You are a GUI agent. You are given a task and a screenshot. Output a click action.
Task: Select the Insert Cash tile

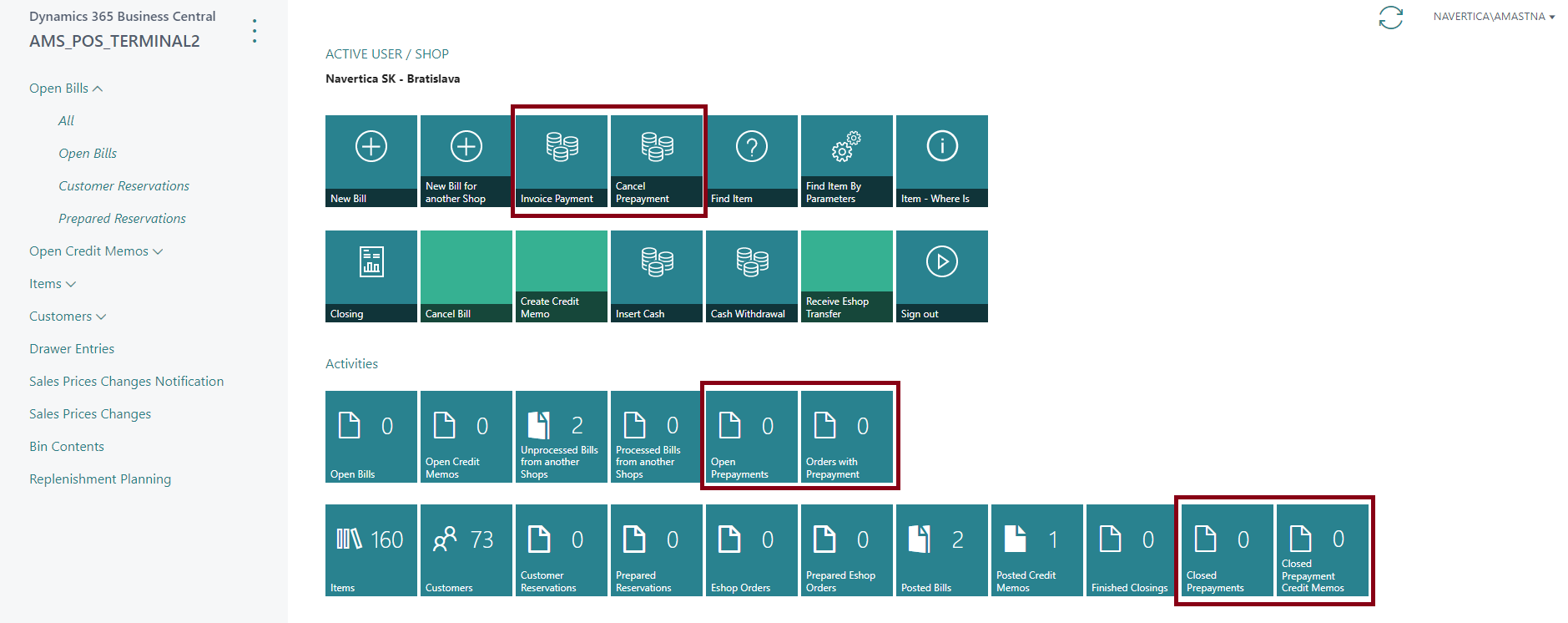click(657, 276)
